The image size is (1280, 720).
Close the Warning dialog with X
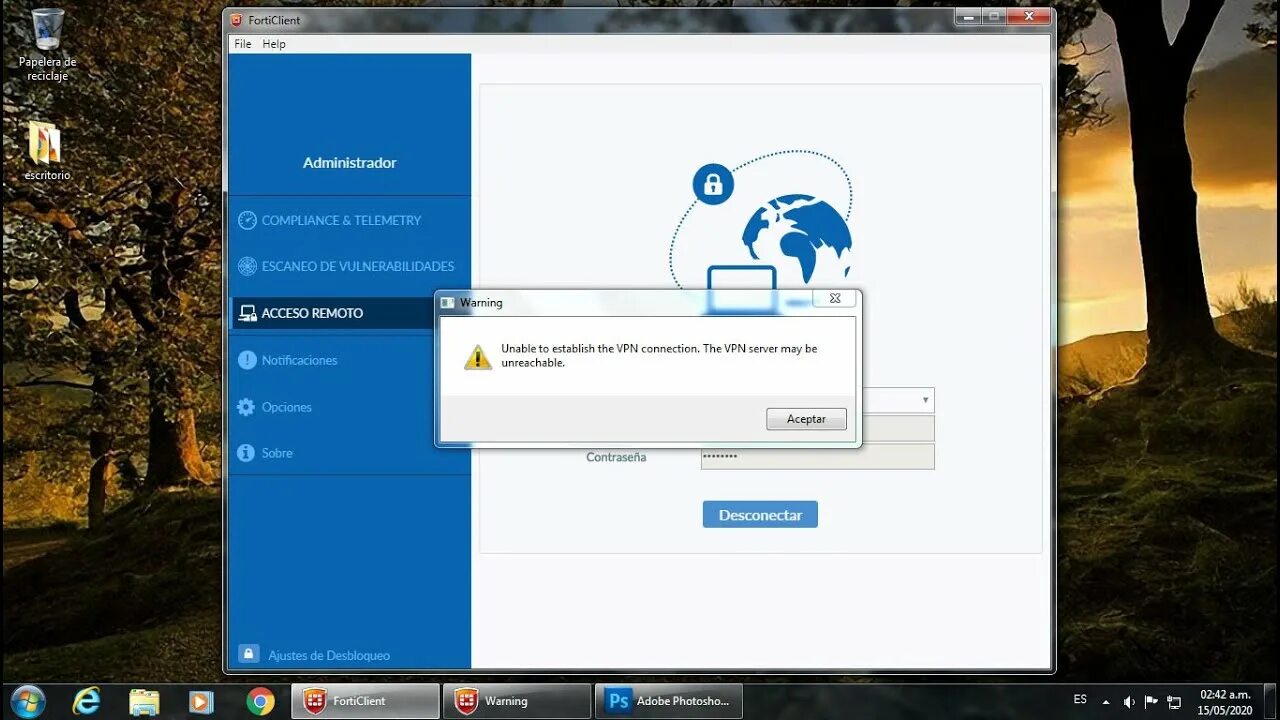[x=834, y=298]
